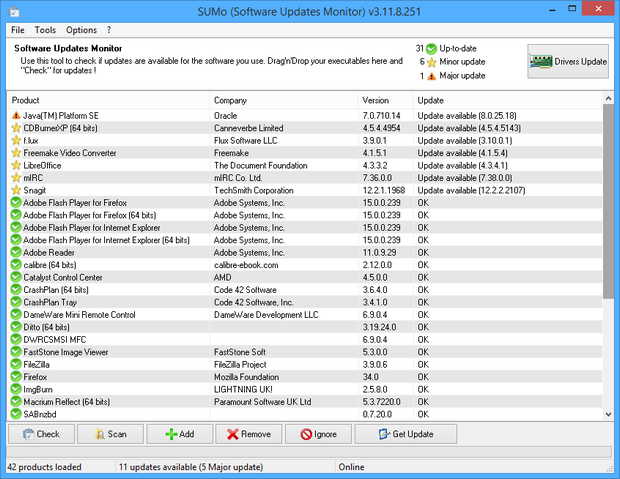Click the LIGHTNING UK! company cell
This screenshot has width=620, height=479.
[x=243, y=389]
